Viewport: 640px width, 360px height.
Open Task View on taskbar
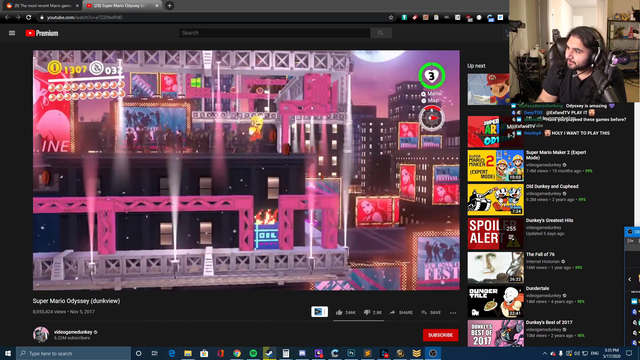[155, 353]
